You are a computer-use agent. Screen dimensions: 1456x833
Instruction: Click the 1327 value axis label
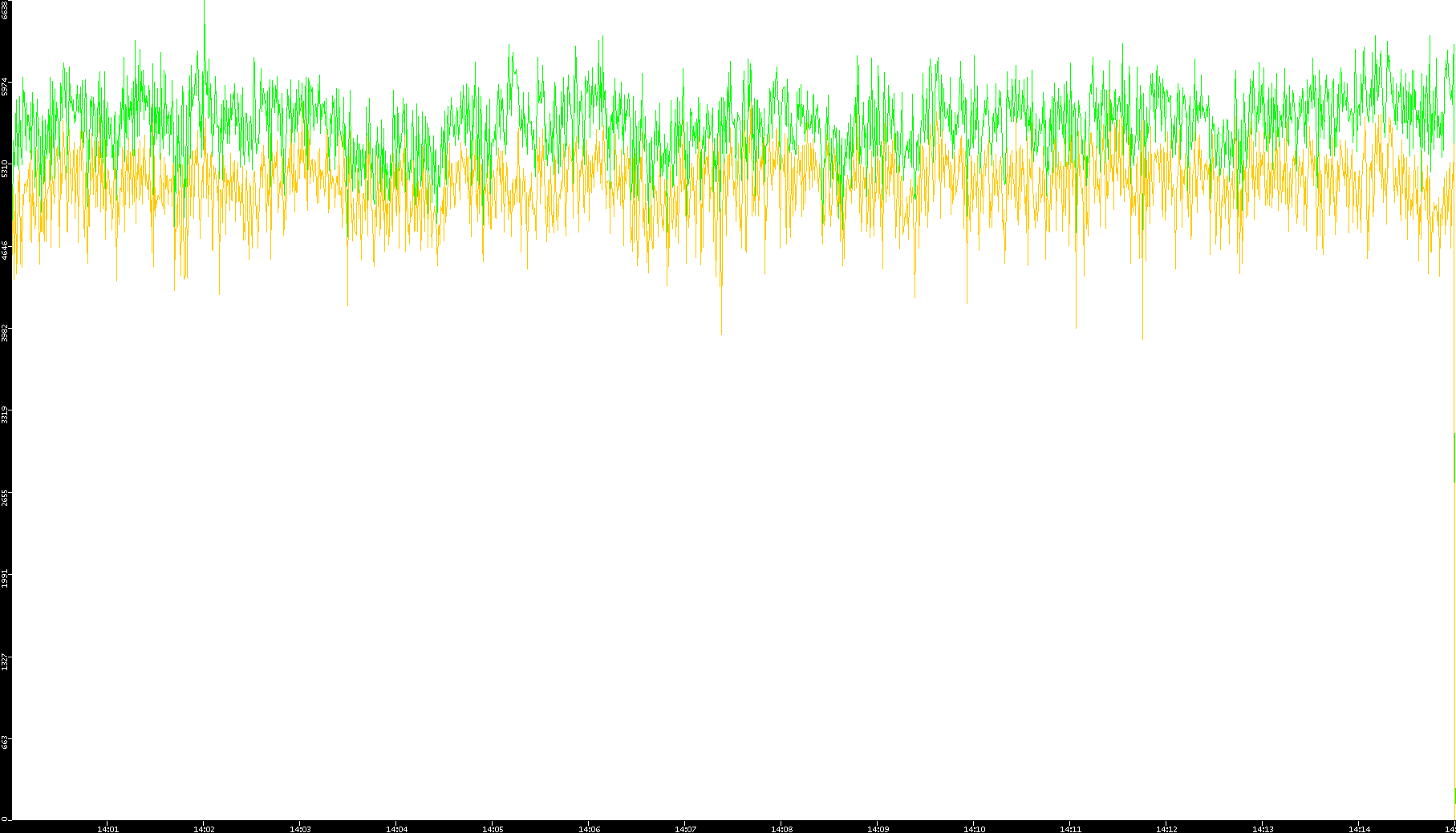(x=5, y=661)
